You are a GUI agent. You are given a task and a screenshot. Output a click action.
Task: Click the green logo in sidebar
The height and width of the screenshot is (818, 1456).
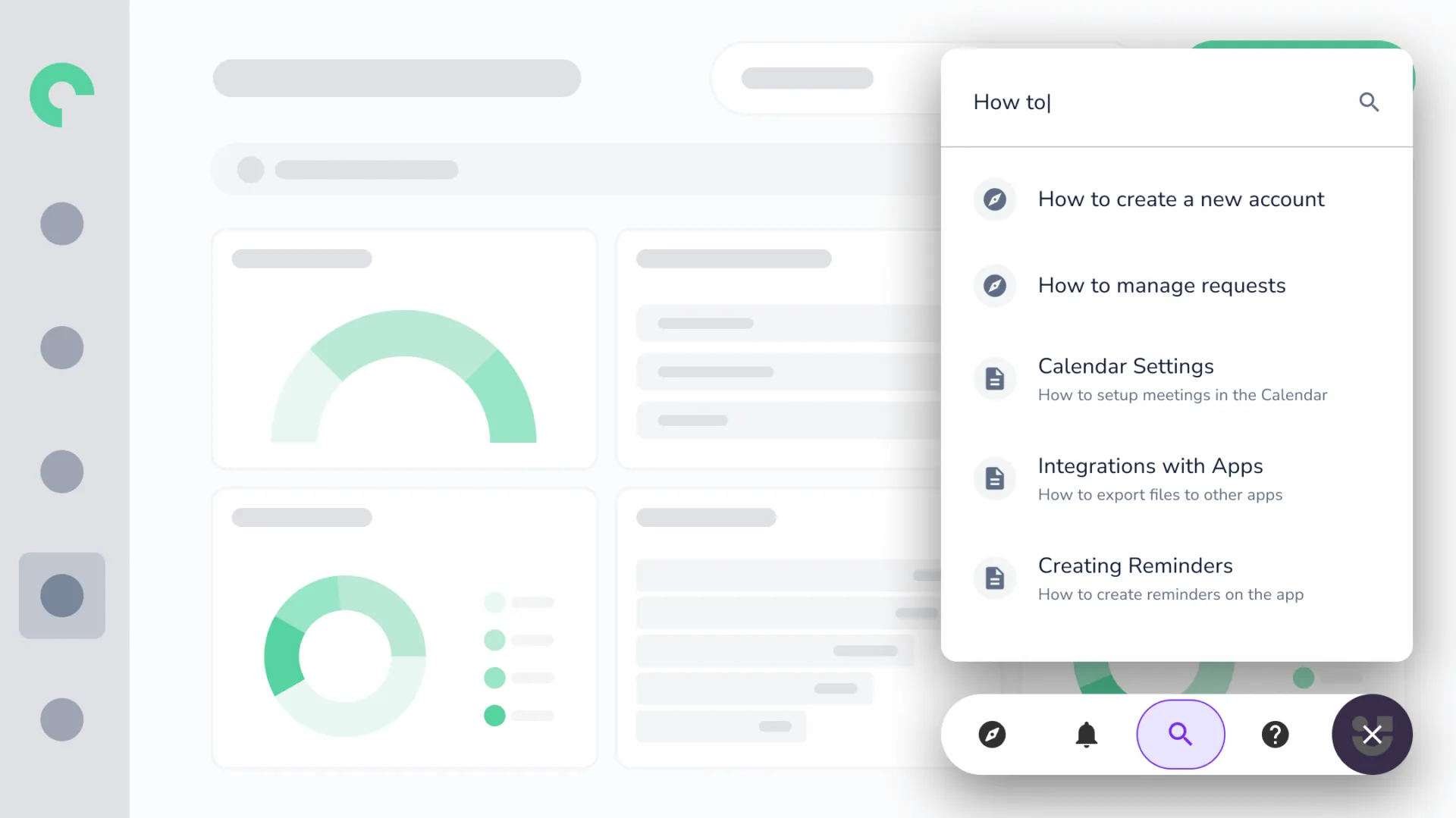(62, 95)
